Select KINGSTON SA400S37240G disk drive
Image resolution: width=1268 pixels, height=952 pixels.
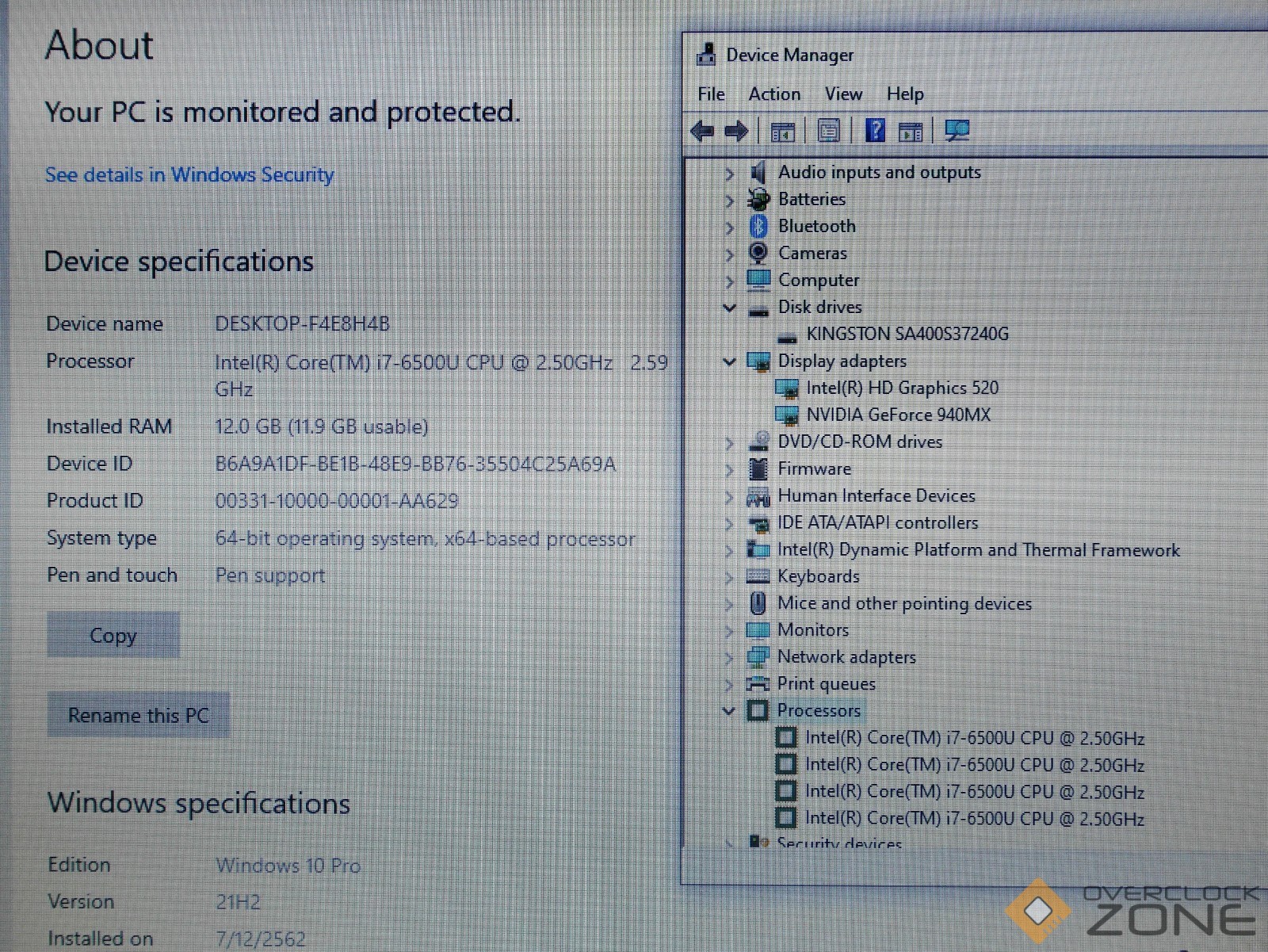[x=907, y=334]
